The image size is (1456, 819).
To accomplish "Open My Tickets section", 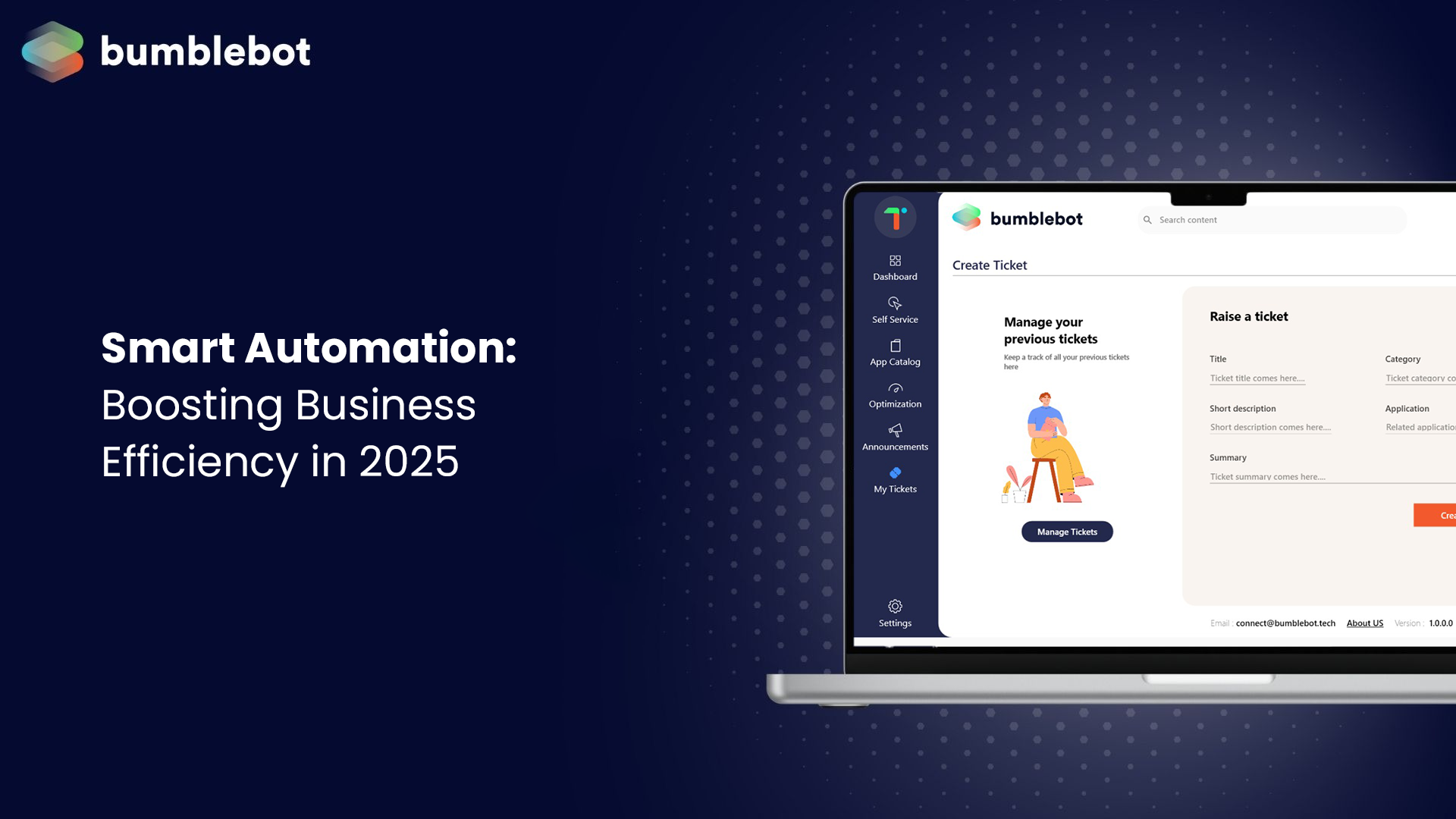I will [894, 480].
